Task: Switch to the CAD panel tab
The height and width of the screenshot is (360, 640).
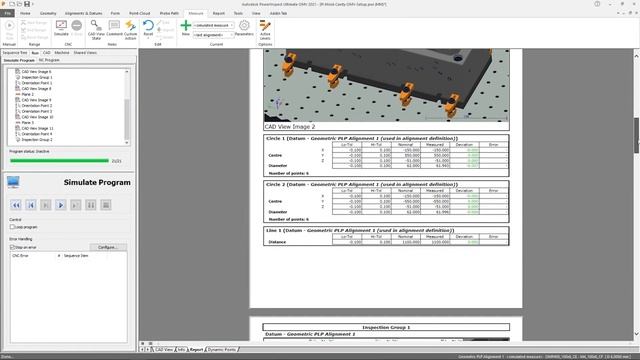Action: pyautogui.click(x=47, y=53)
